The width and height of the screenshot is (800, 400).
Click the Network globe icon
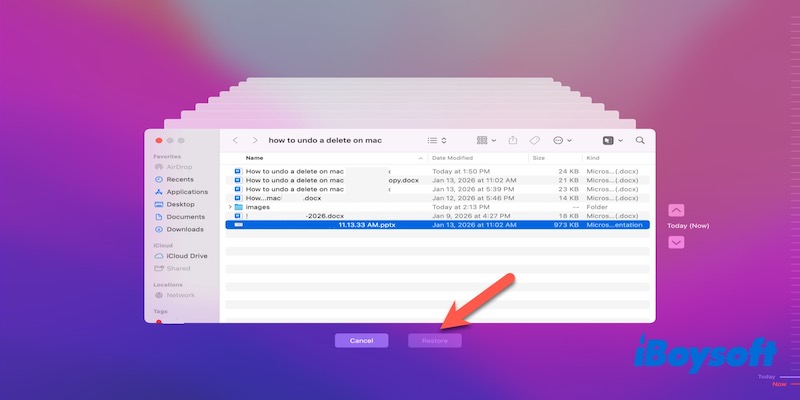[159, 295]
